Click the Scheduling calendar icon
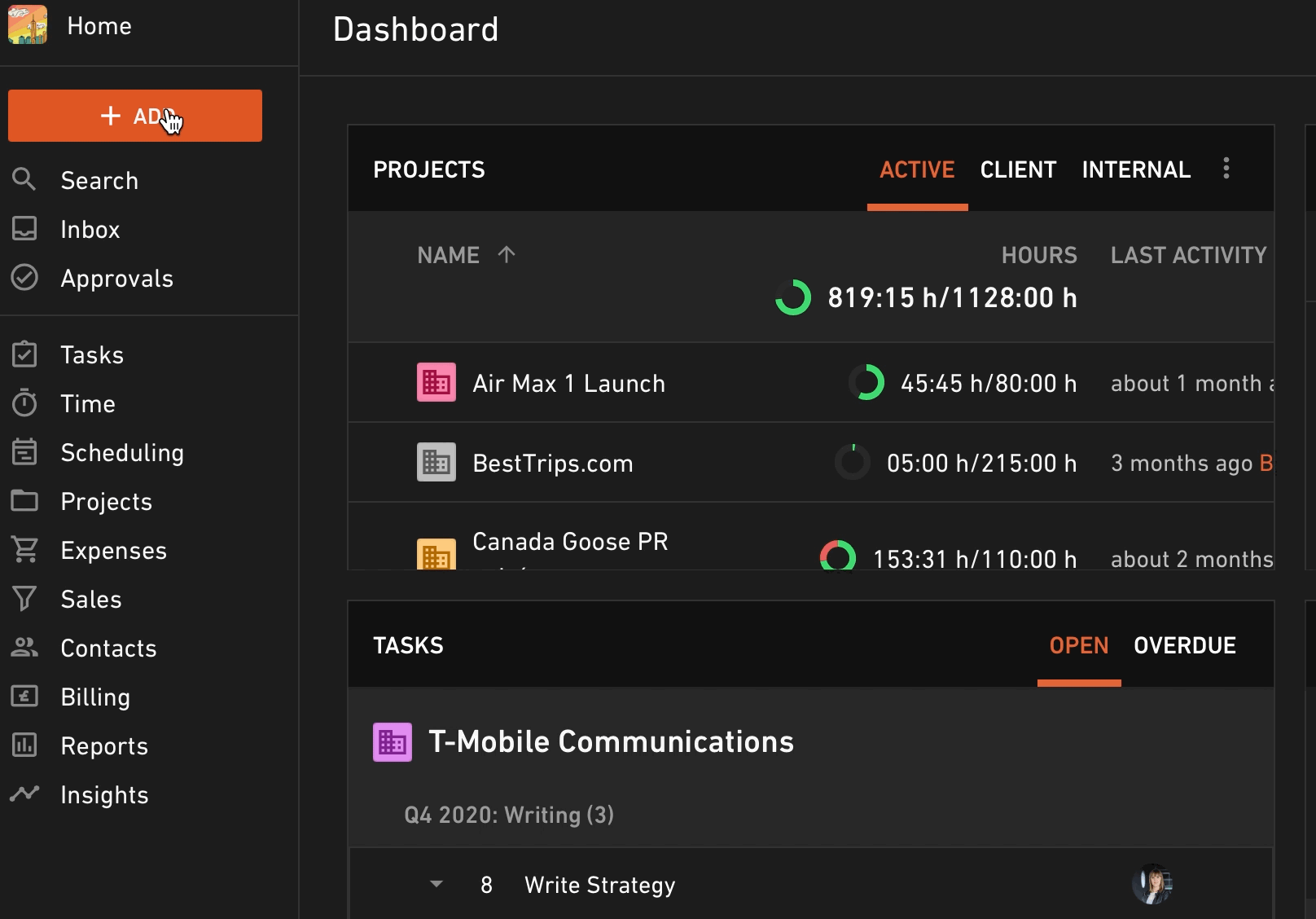Viewport: 1316px width, 919px height. [24, 451]
